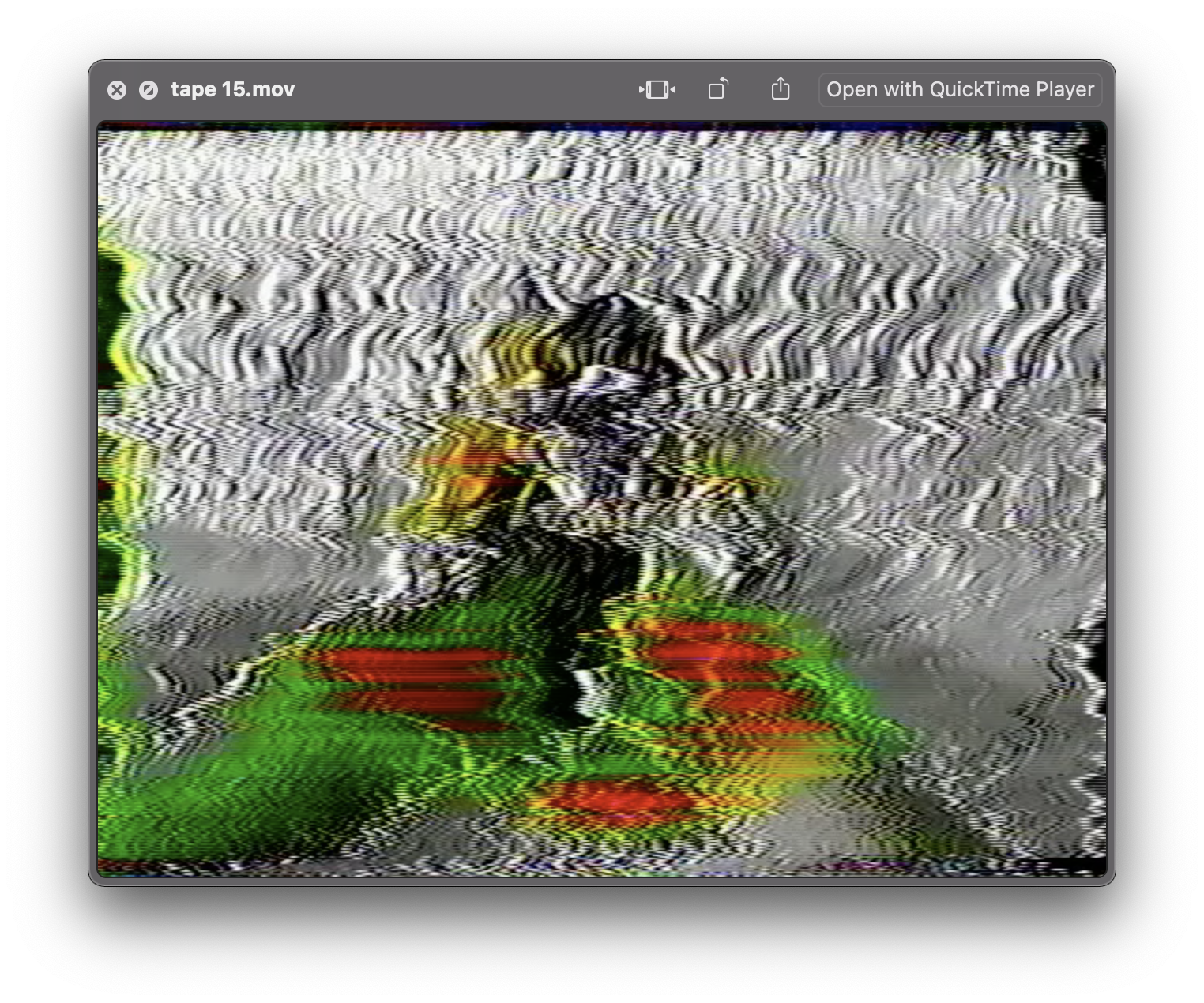Close the Quick Look preview window
This screenshot has height=1003, width=1204.
(x=117, y=90)
